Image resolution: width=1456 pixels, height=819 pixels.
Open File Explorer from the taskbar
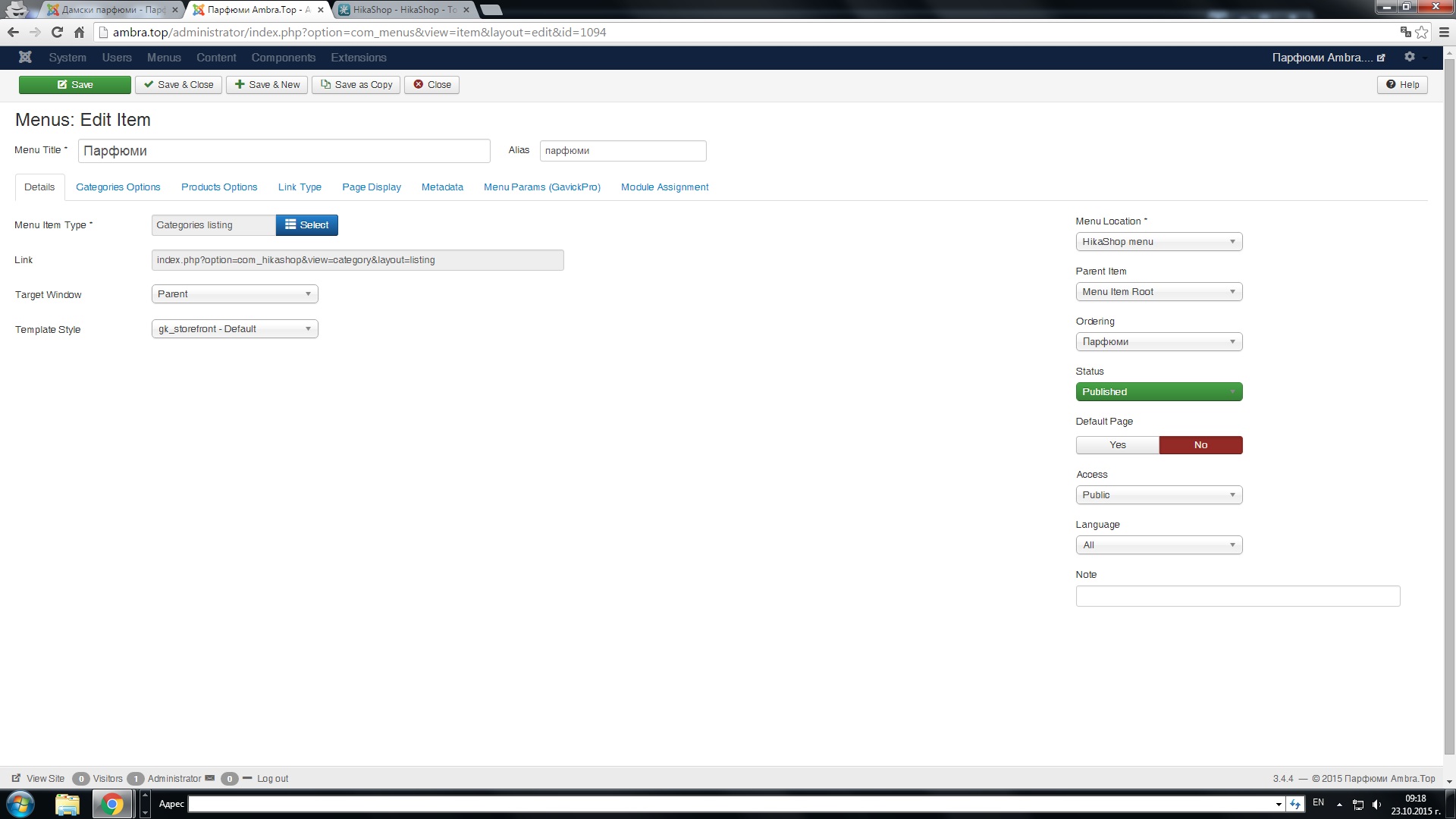pos(67,804)
